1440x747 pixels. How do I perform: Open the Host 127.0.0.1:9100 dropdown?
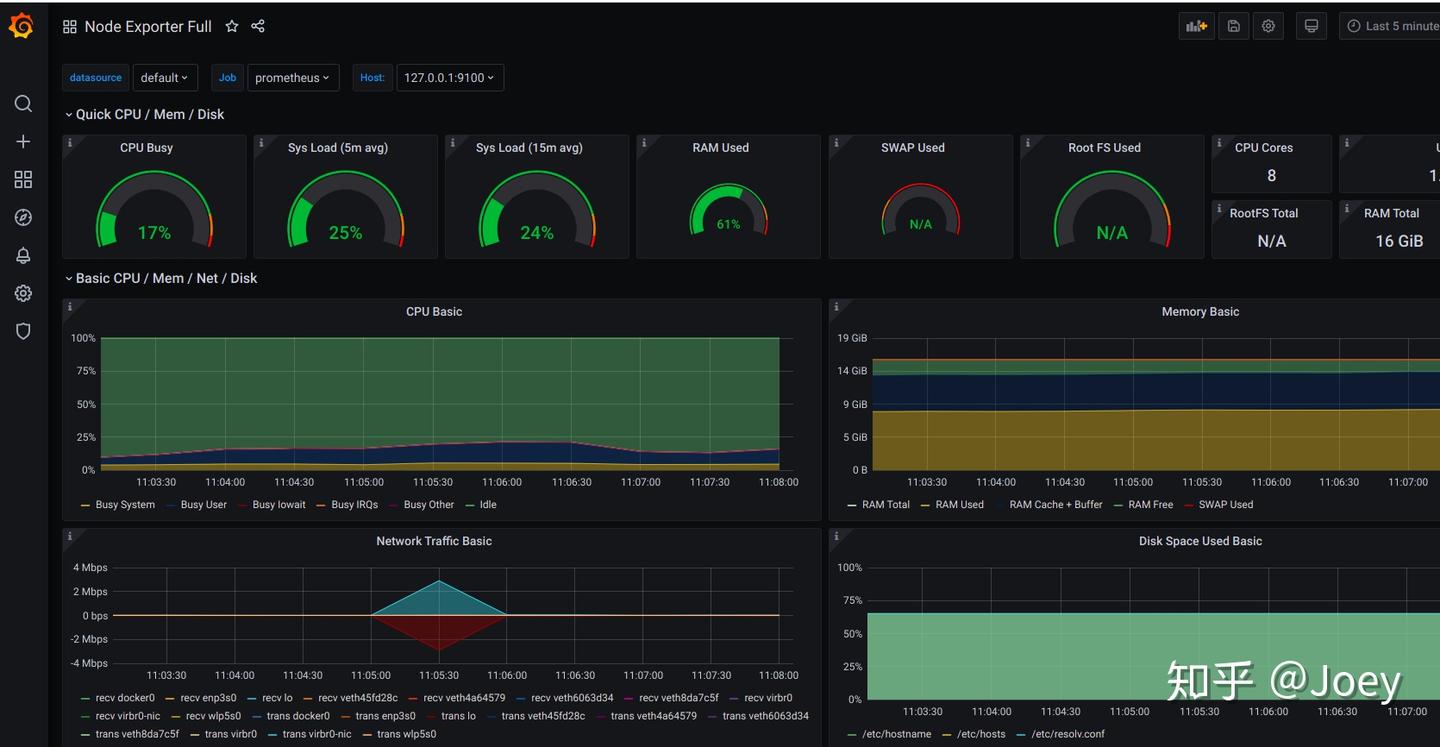point(449,78)
